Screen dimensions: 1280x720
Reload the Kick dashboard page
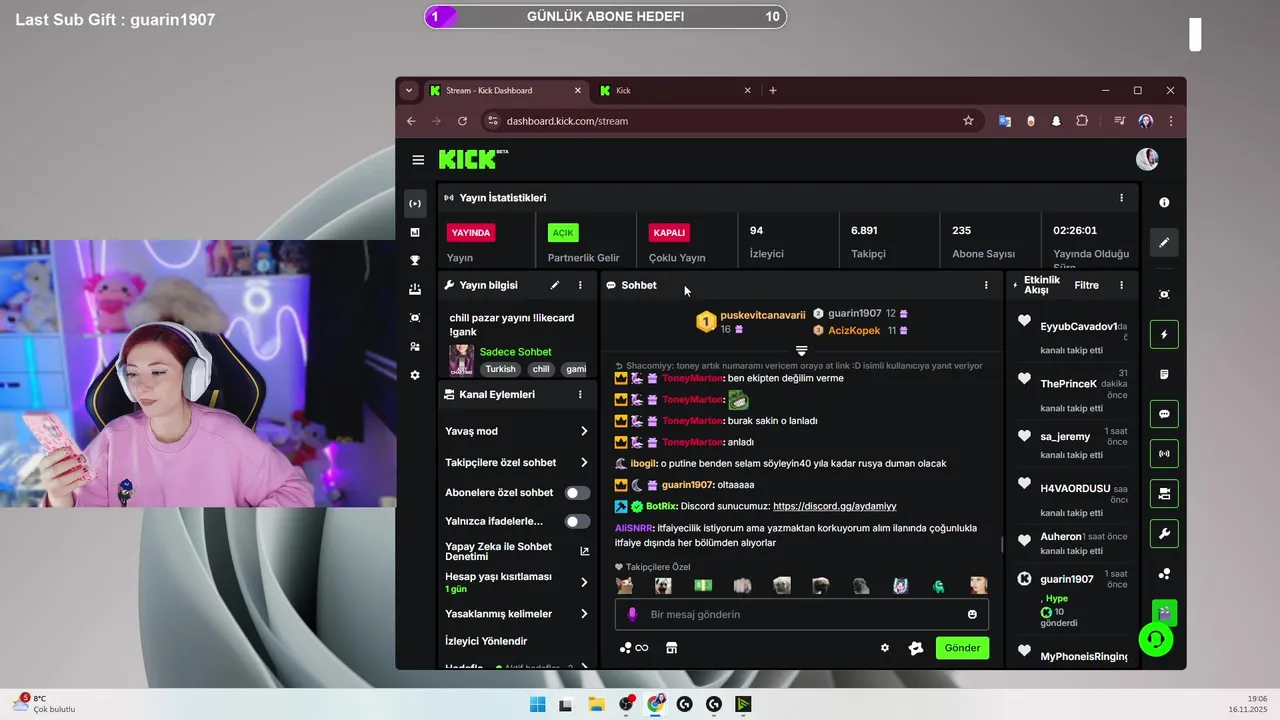462,121
